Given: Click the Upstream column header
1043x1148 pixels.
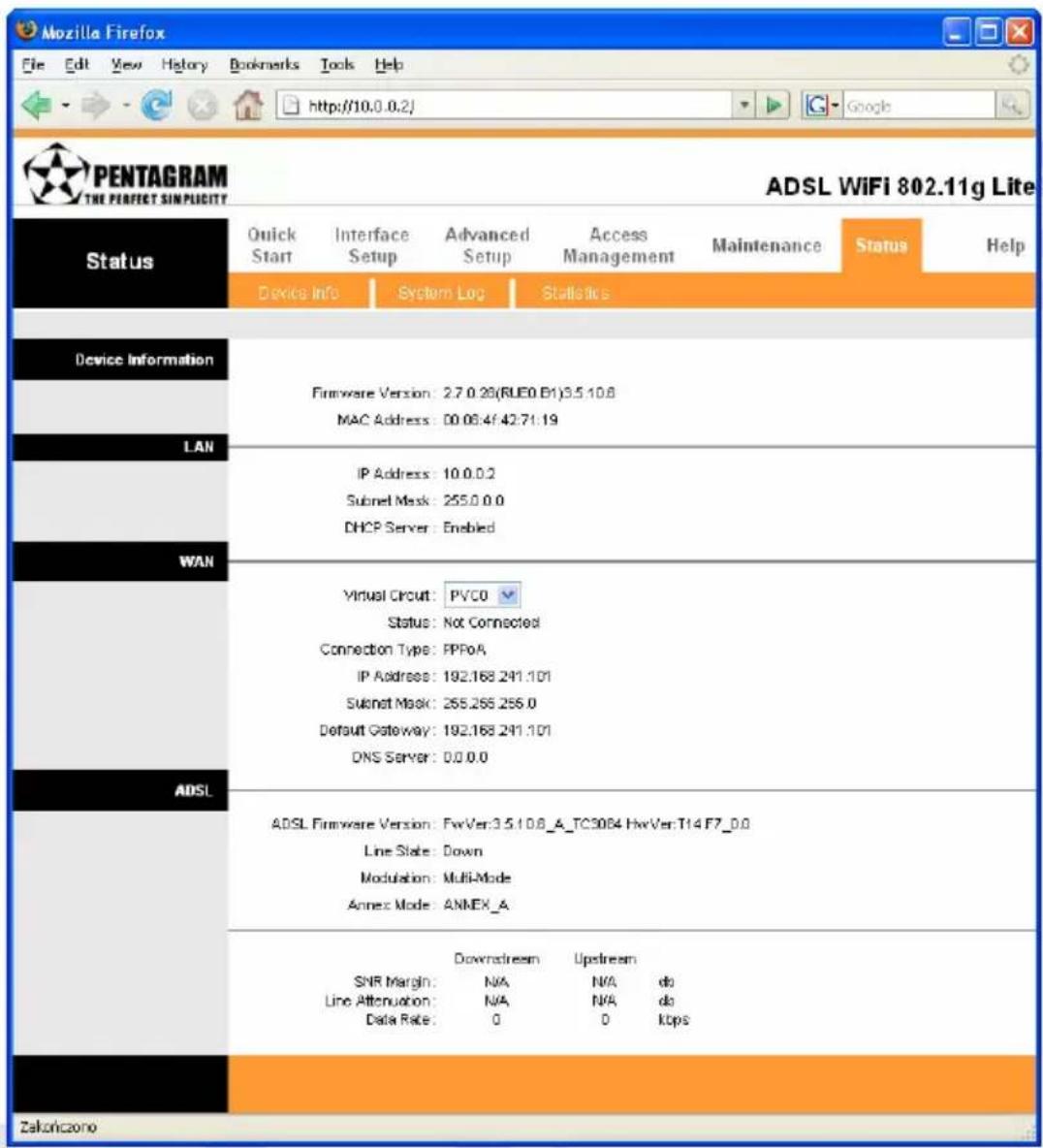Looking at the screenshot, I should coord(605,958).
